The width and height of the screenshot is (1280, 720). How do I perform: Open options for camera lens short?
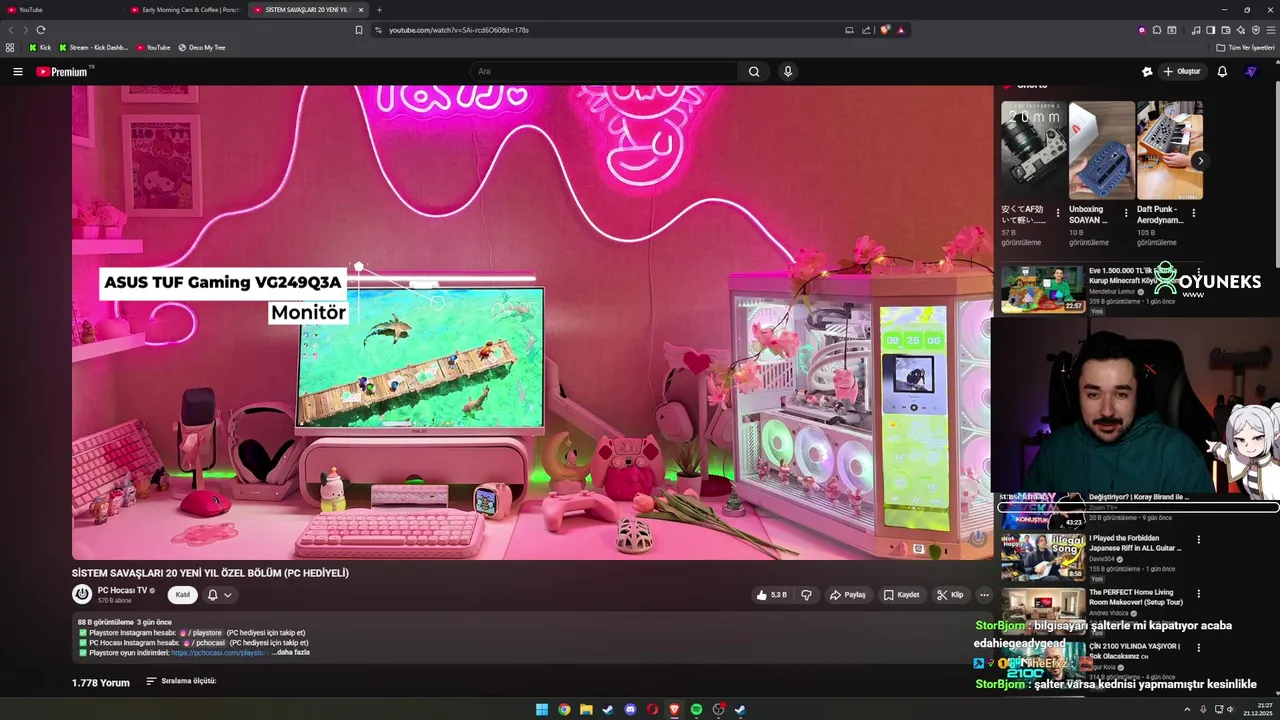click(1058, 213)
